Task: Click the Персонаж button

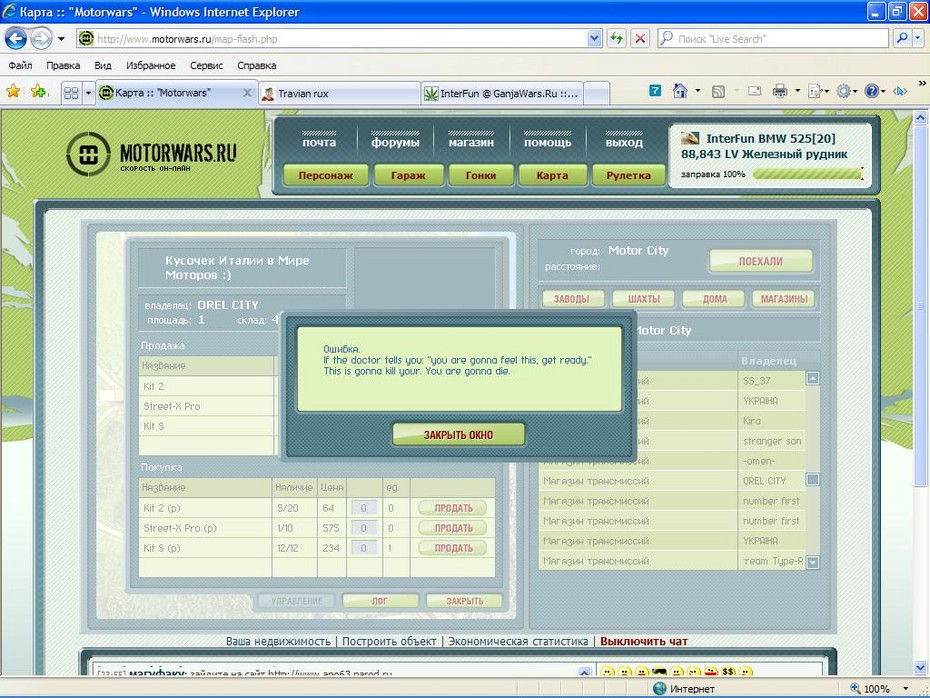Action: point(326,176)
